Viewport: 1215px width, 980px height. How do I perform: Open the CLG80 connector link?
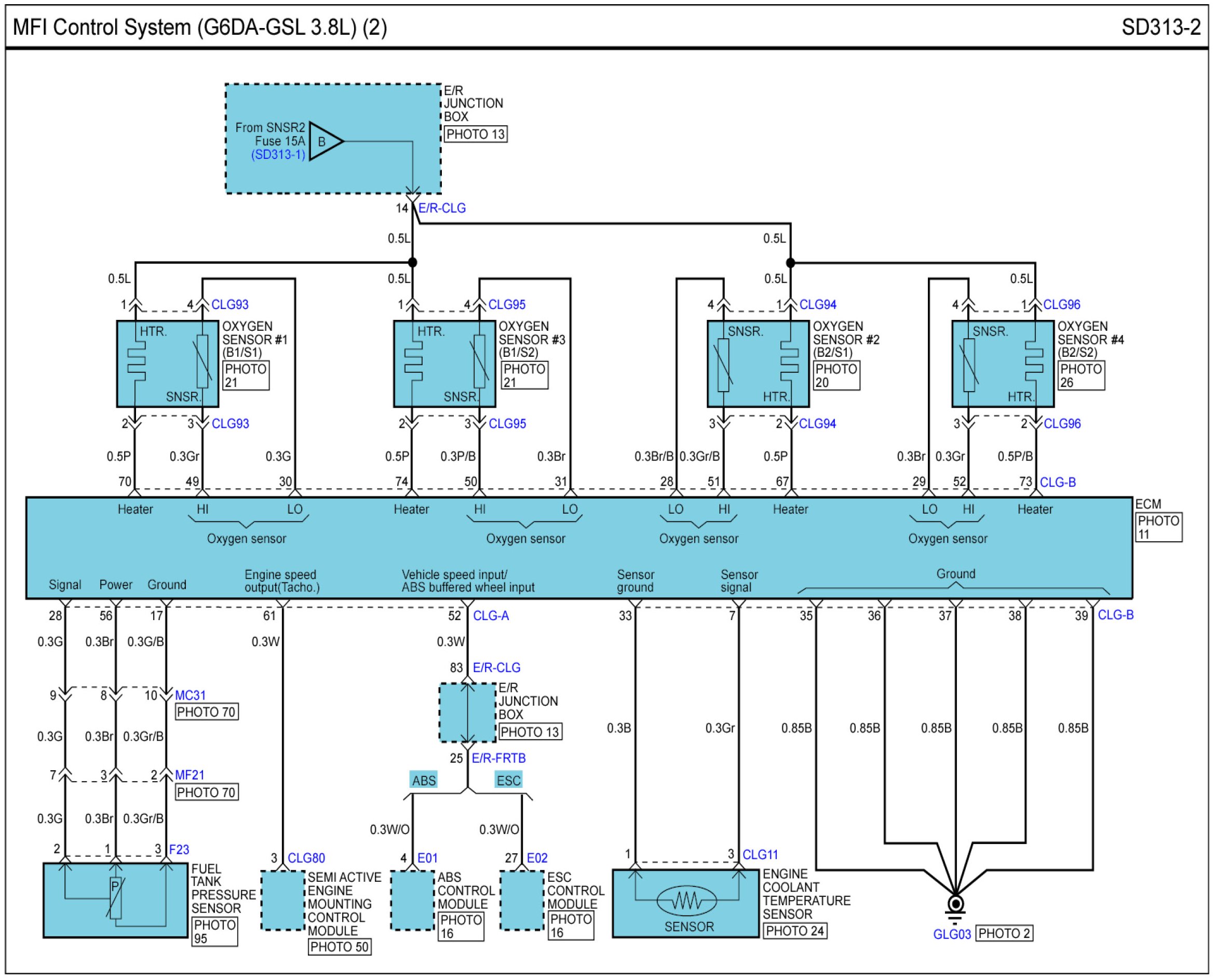pos(306,858)
